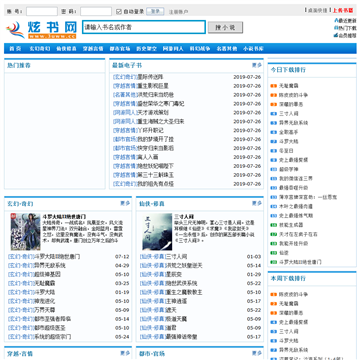Screen dimensions: 360x360
Task: Open the 小说书库 navigation tab
Action: [253, 49]
